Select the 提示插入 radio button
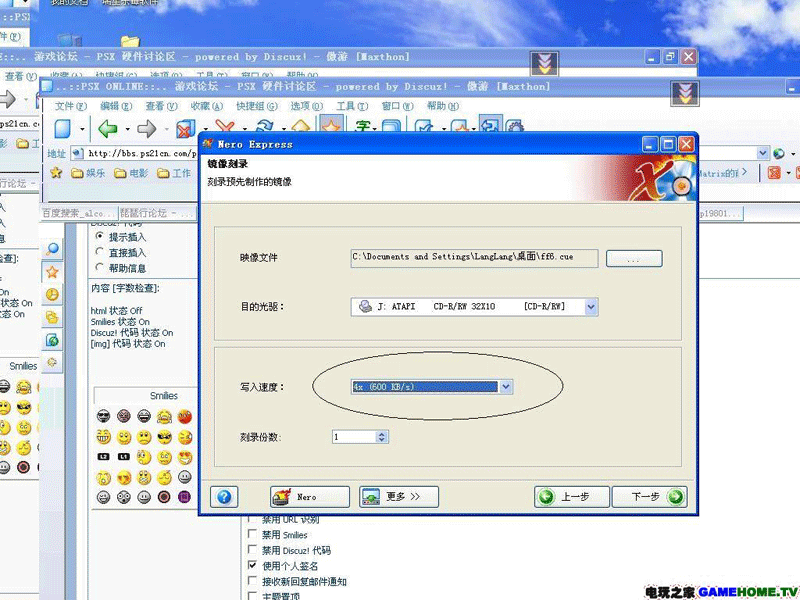This screenshot has height=600, width=800. tap(100, 236)
